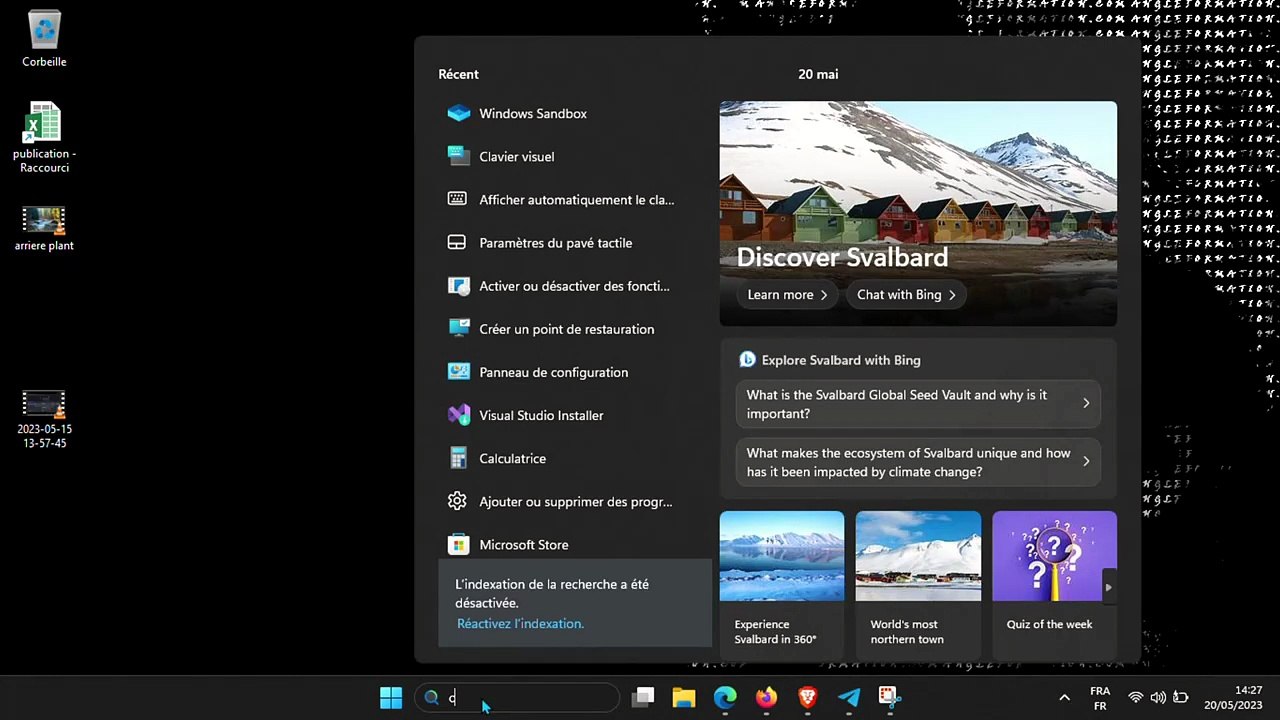1280x720 pixels.
Task: Click the Explore Svalbard with Bing heading
Action: [x=841, y=360]
